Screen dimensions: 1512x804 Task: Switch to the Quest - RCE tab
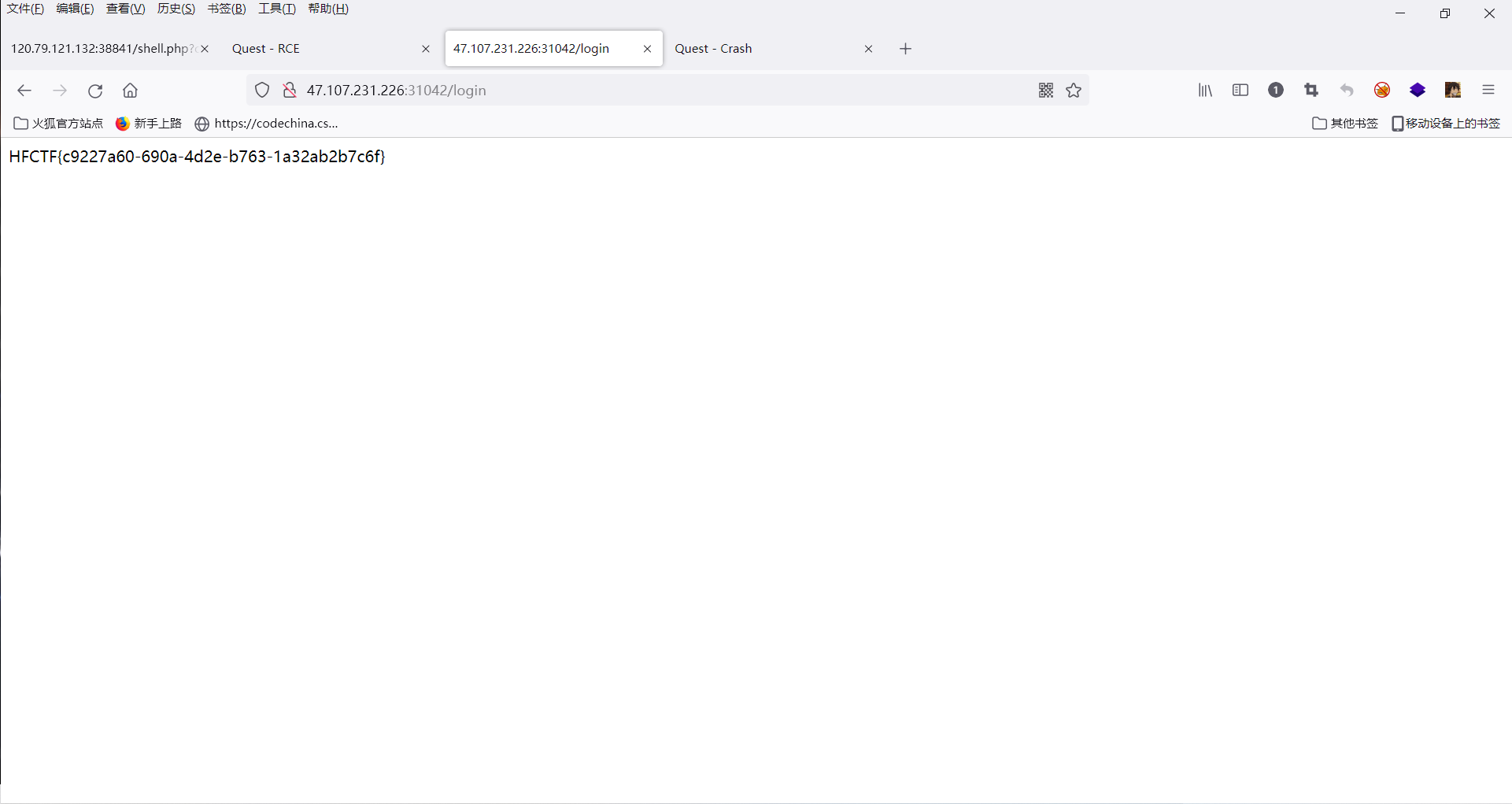331,49
